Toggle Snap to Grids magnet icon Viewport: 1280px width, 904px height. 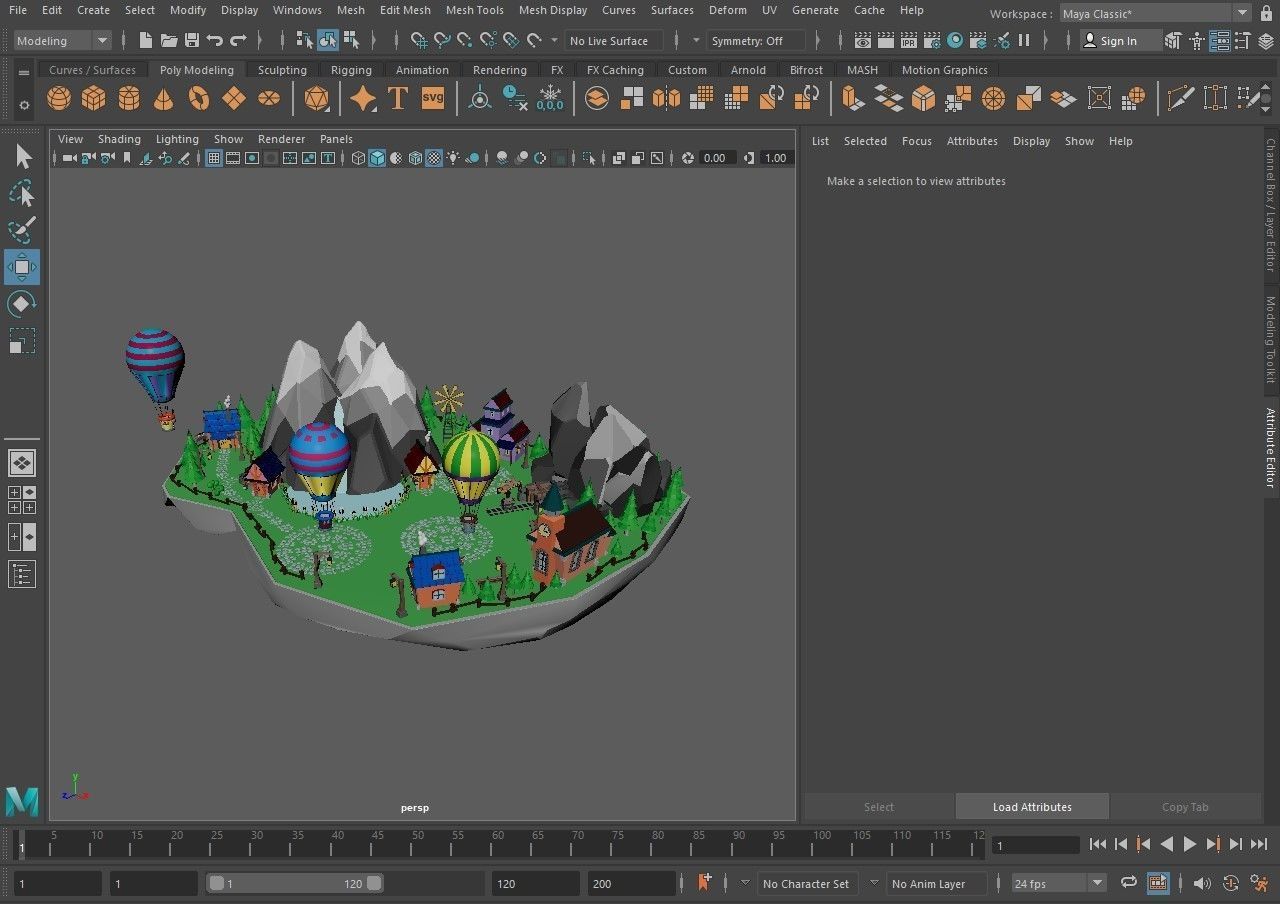coord(418,41)
